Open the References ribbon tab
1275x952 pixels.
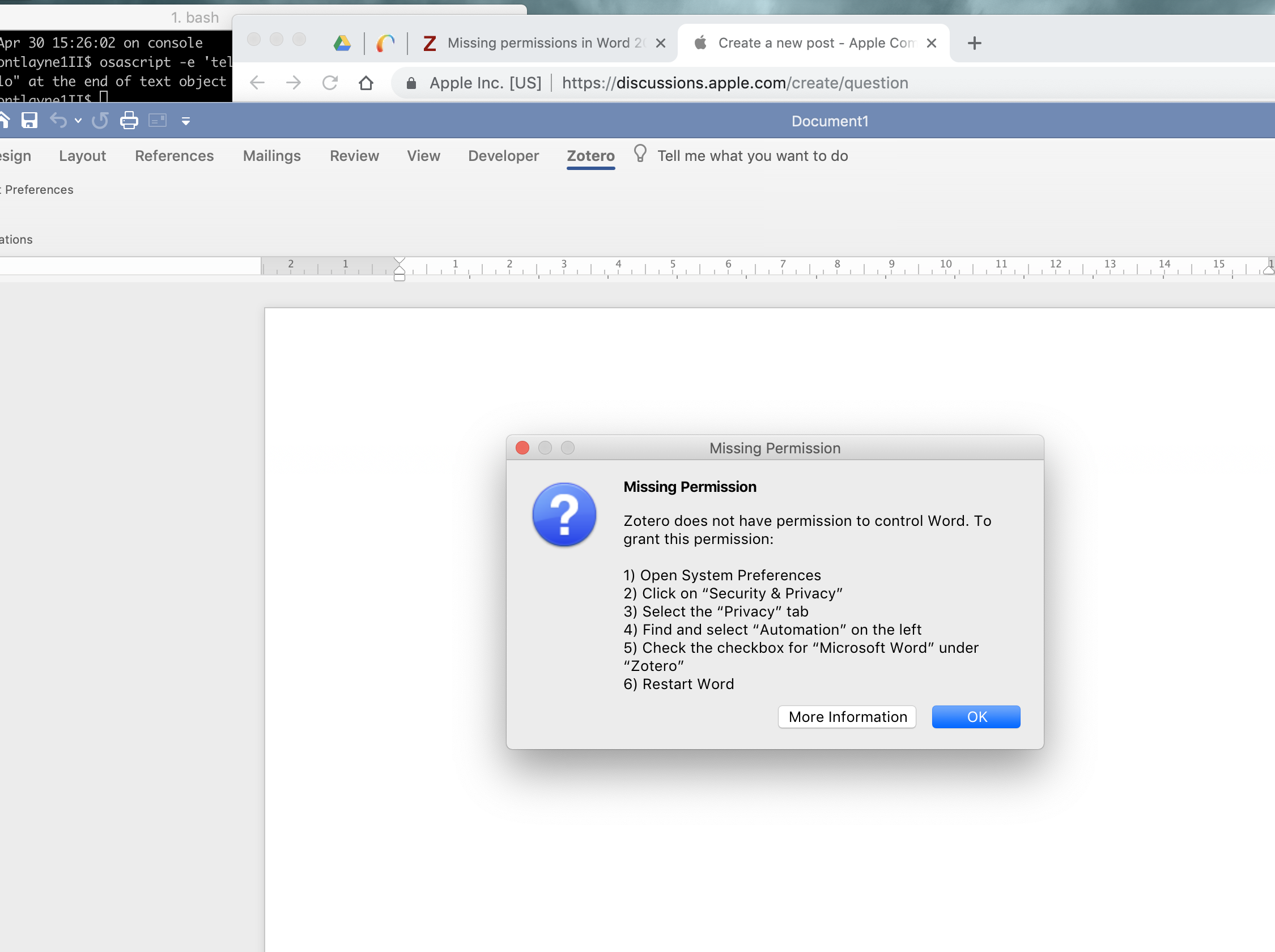point(174,156)
